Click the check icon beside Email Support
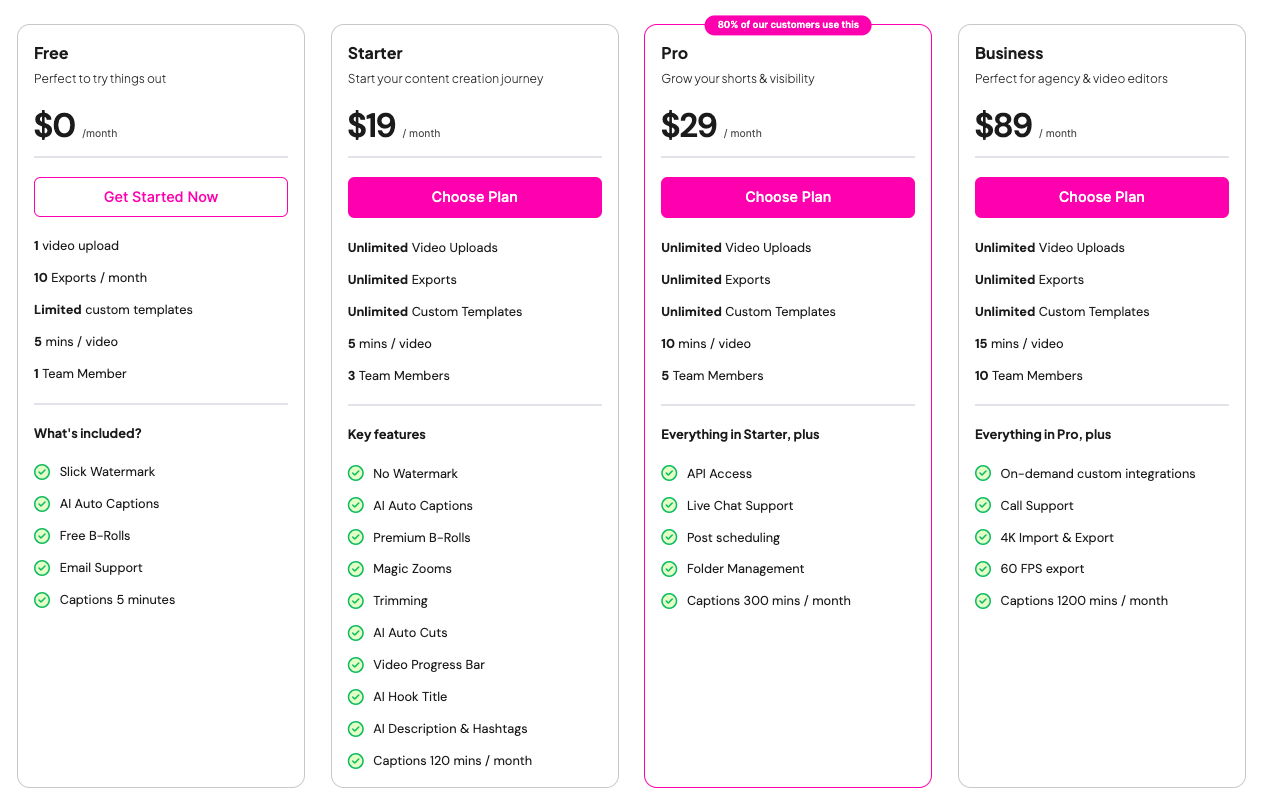The width and height of the screenshot is (1264, 800). (x=42, y=567)
